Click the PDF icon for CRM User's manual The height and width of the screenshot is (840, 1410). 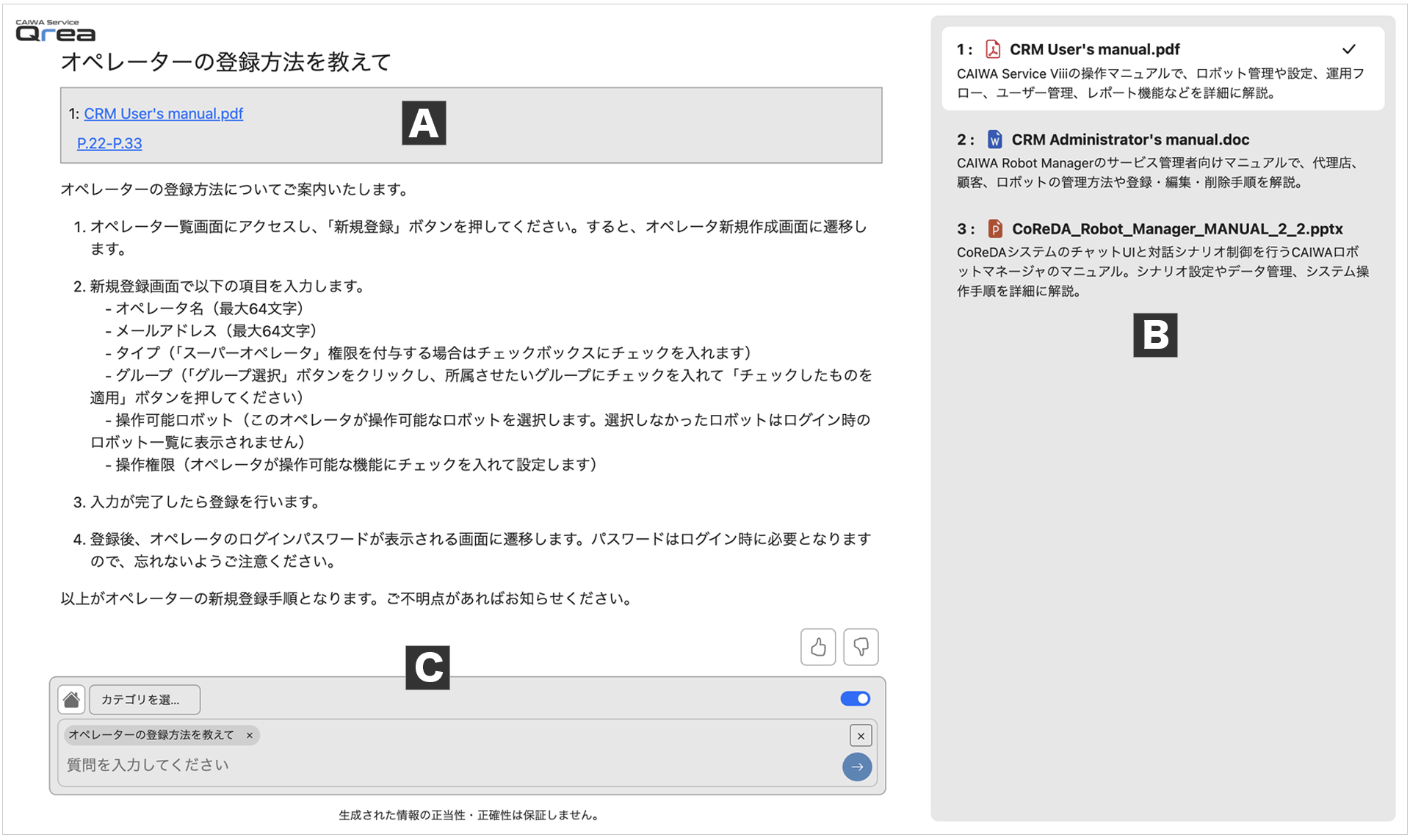pos(993,49)
